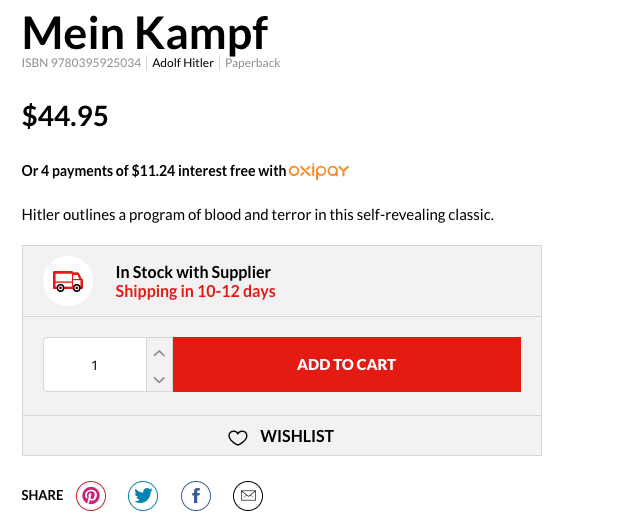This screenshot has height=526, width=626.
Task: Click the book description sentence
Action: (x=258, y=215)
